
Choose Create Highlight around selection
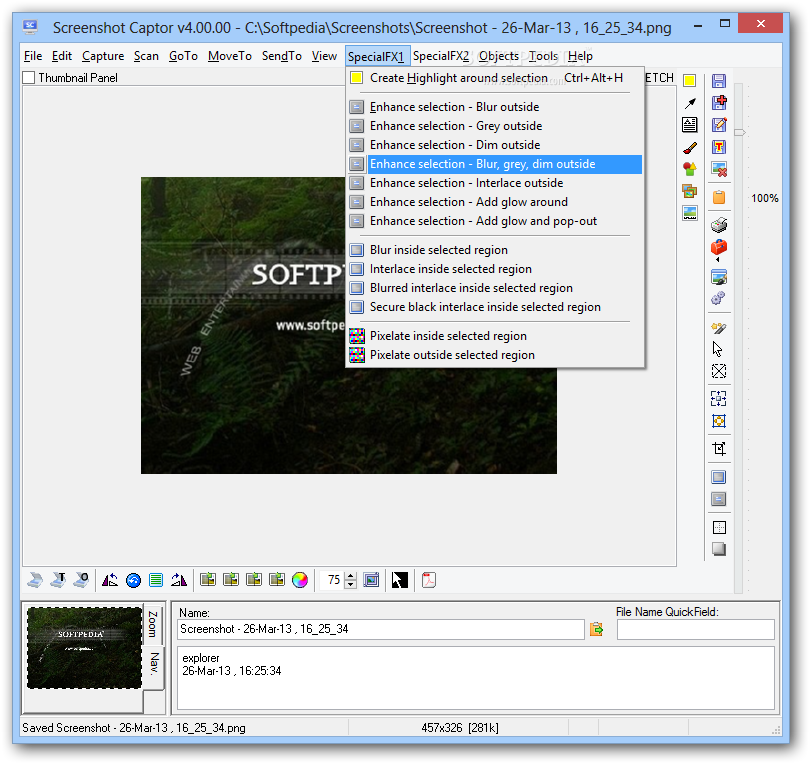point(494,78)
